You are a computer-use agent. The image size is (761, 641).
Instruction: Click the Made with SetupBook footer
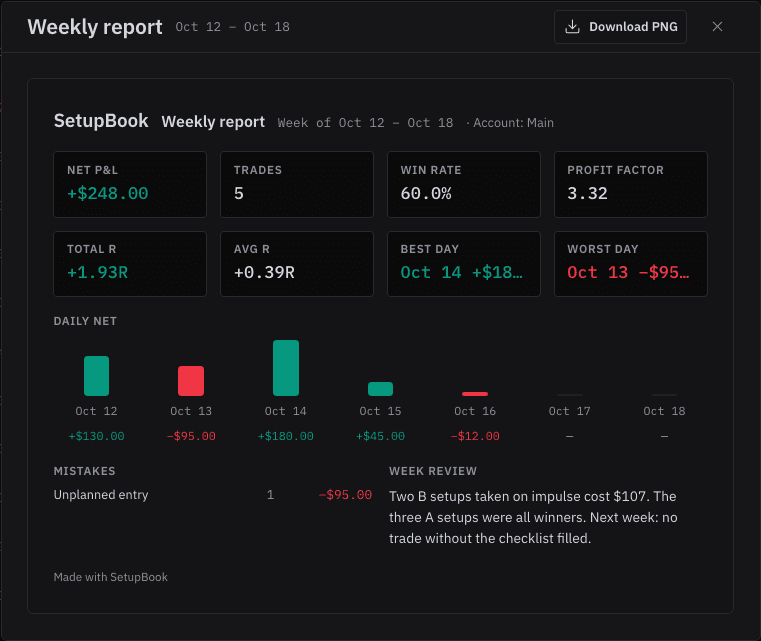coord(111,577)
